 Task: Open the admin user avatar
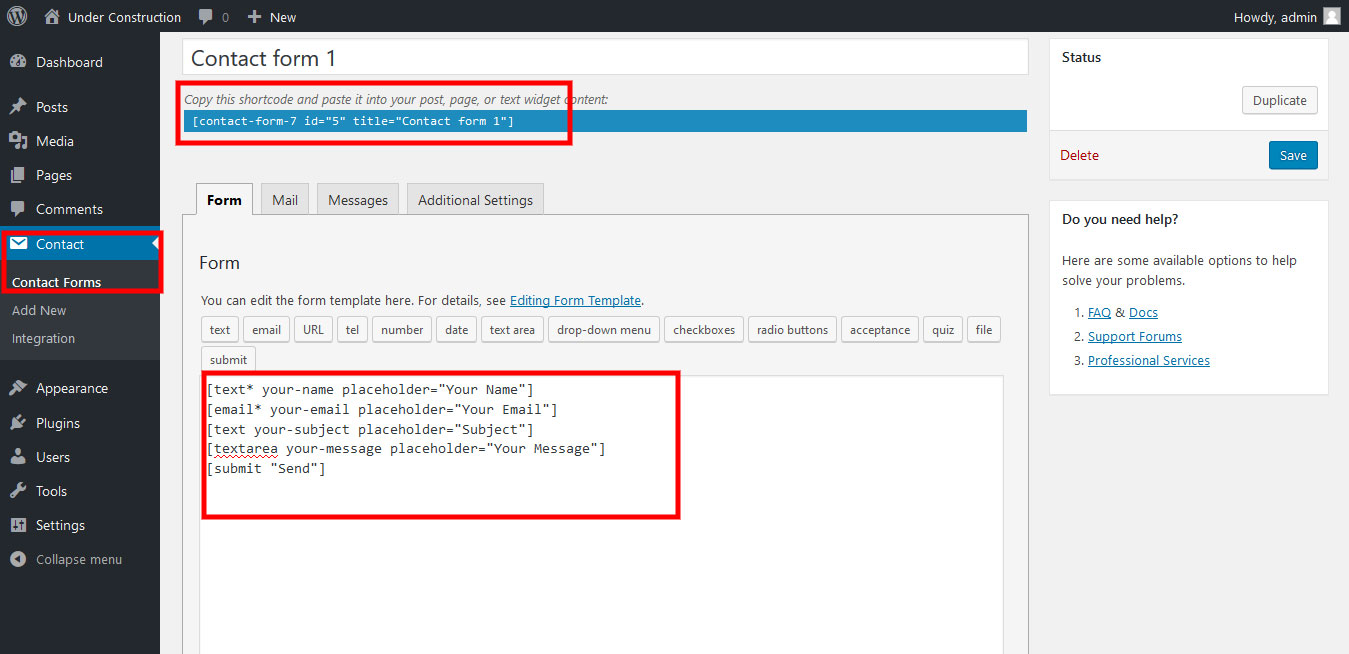point(1331,17)
